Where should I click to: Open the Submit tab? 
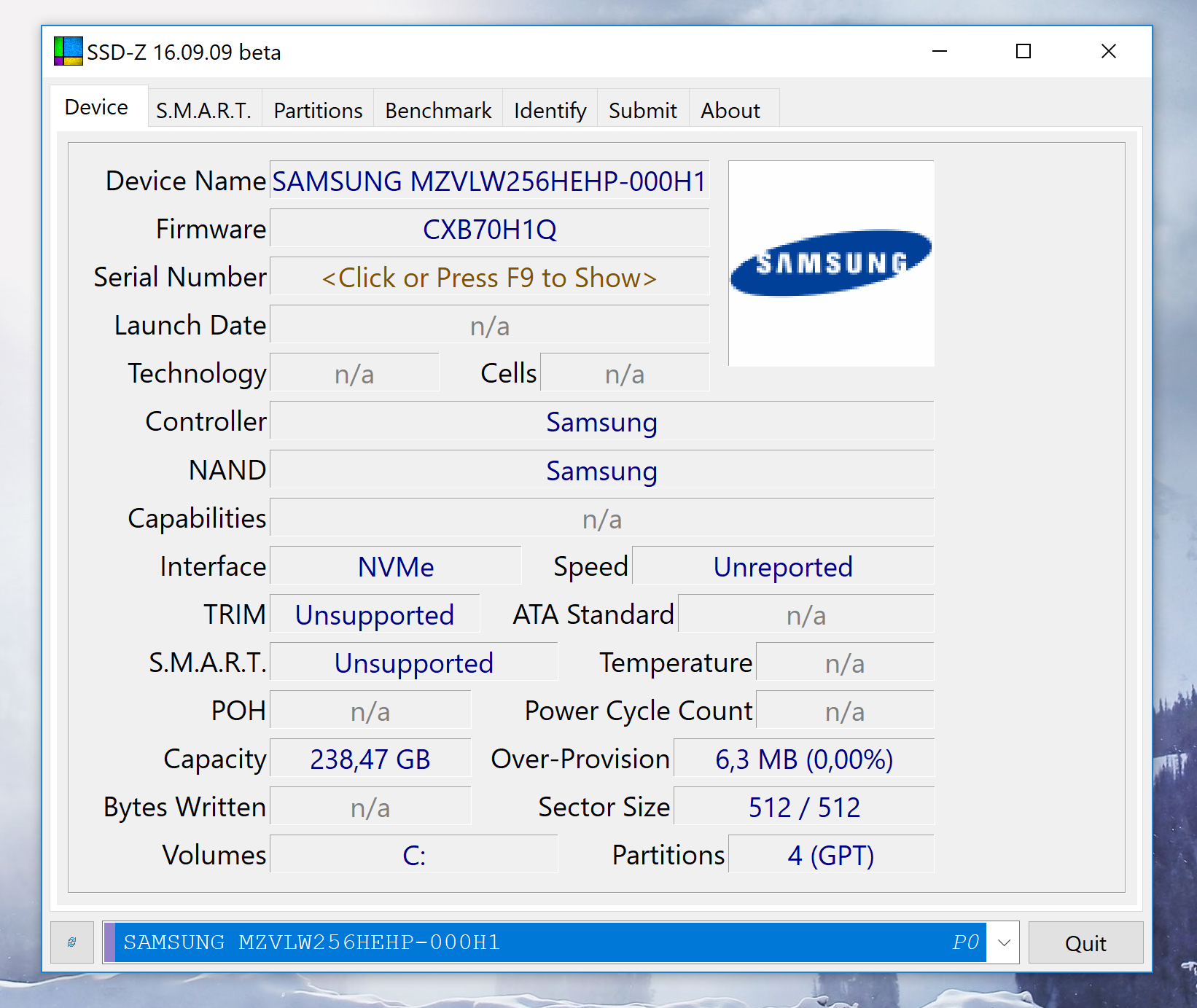[x=642, y=110]
